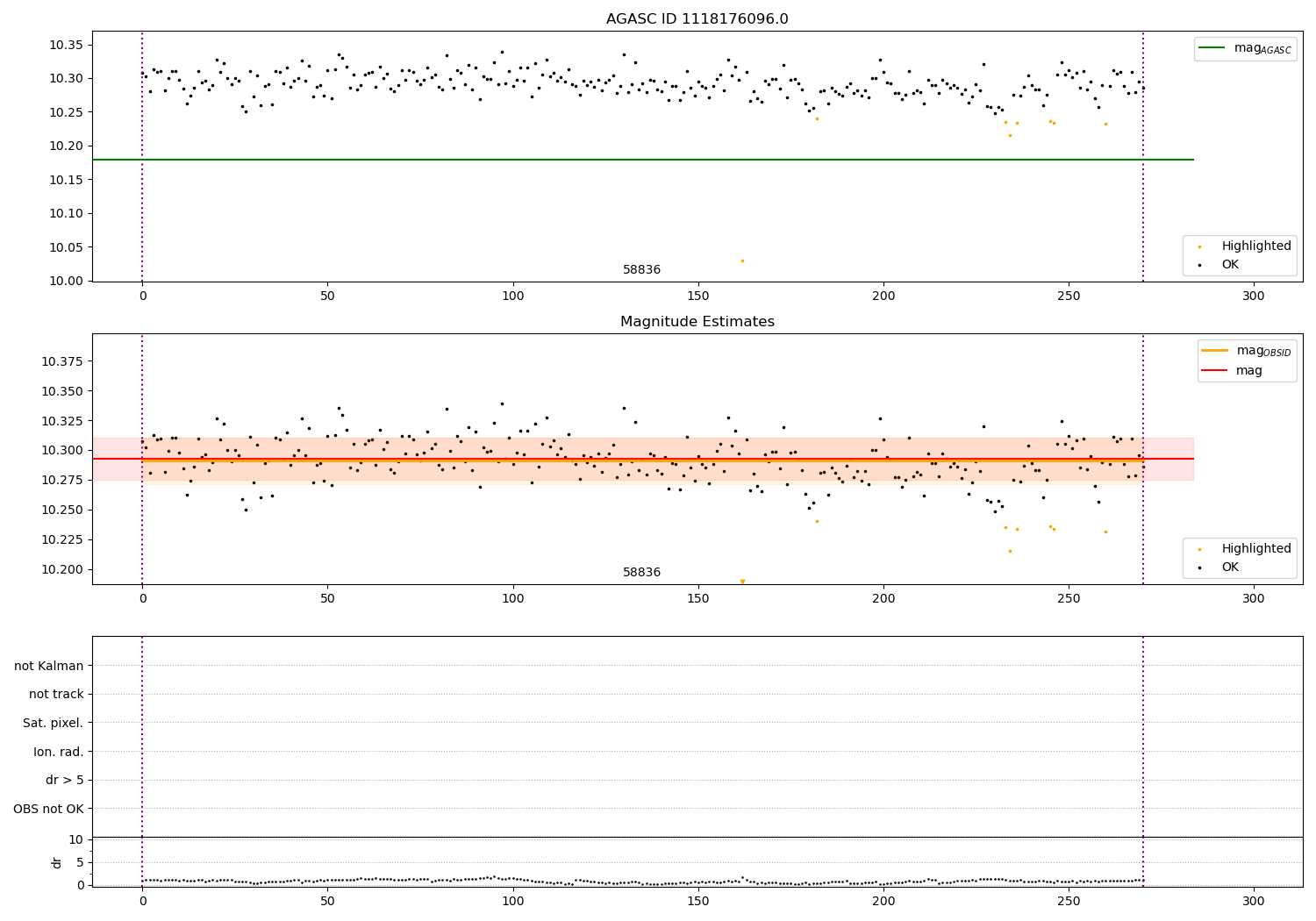Click the 10.300 y-tick label, middle plot

point(61,451)
